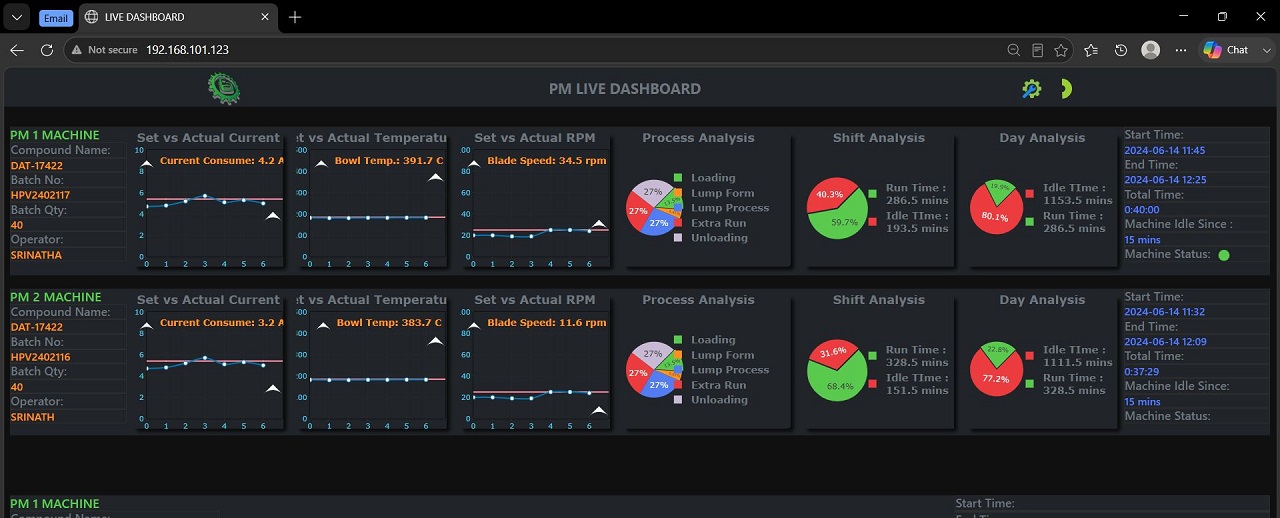The height and width of the screenshot is (518, 1280).
Task: Click the Idle Time 1111.5 mins value
Action: tap(1078, 362)
